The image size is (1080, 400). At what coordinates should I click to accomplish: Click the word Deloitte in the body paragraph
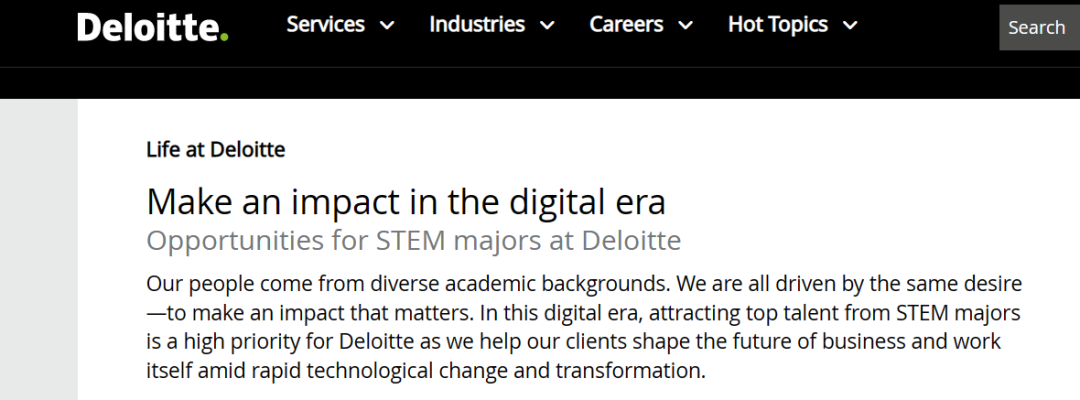(x=376, y=341)
